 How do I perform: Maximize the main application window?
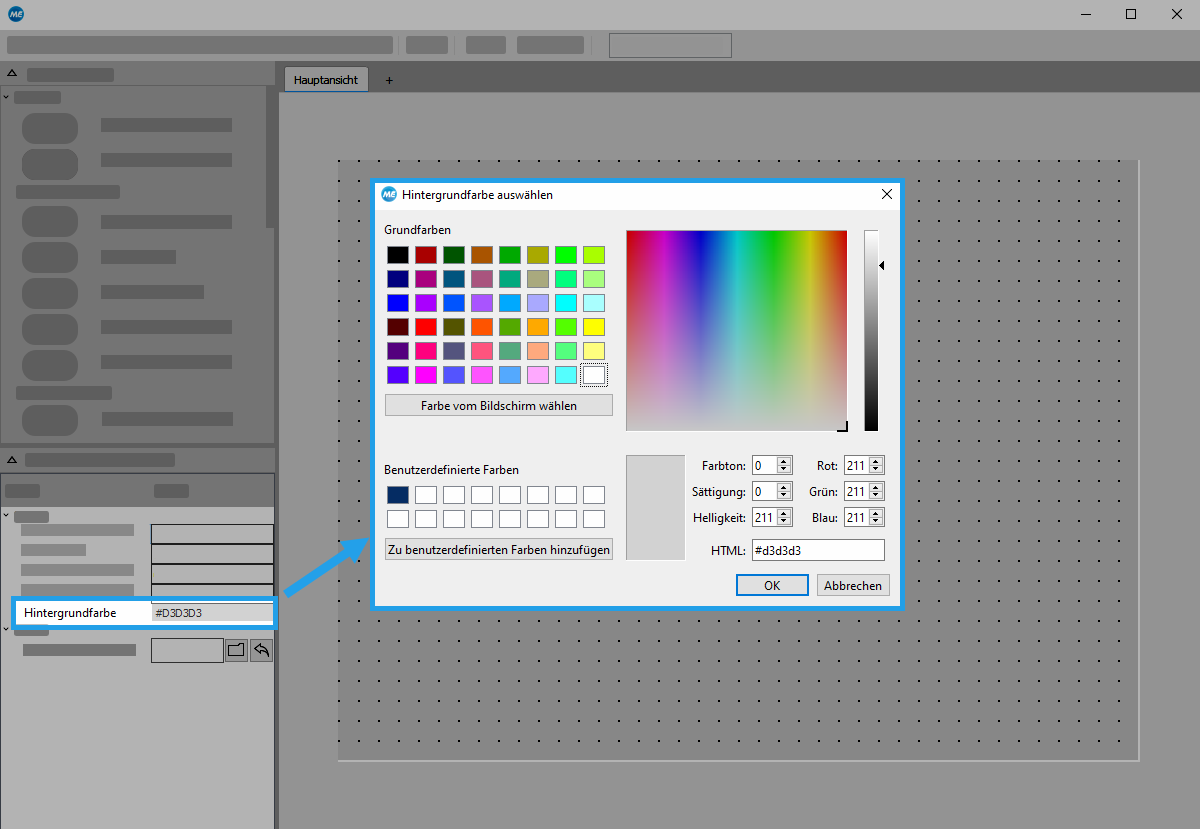[x=1131, y=14]
